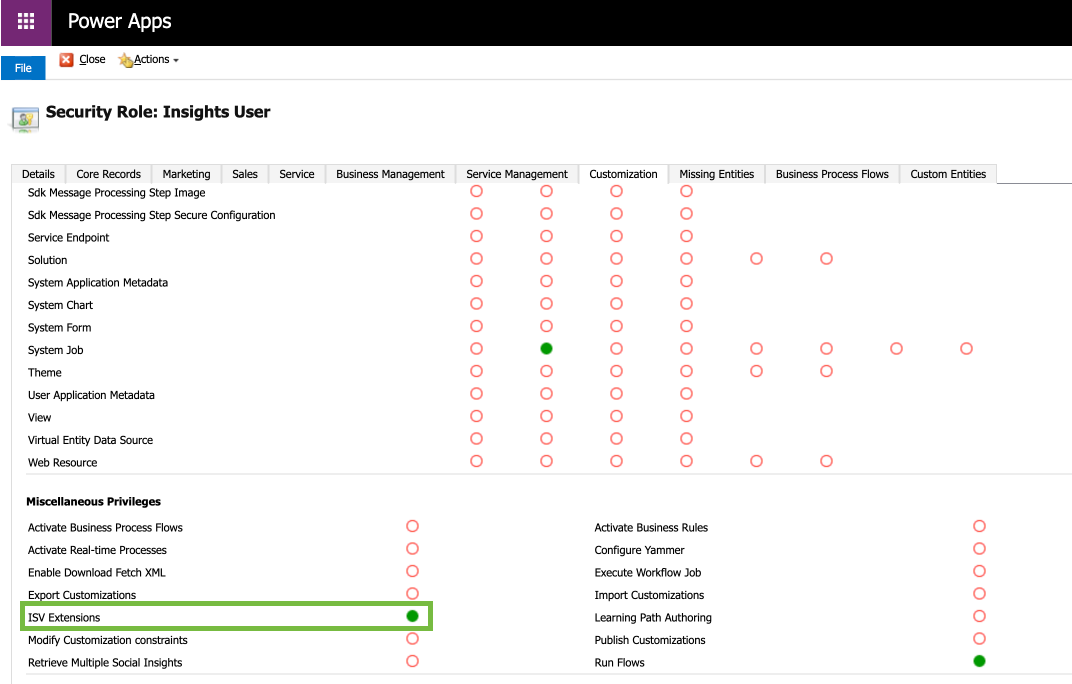Switch to Business Process Flows tab
The width and height of the screenshot is (1072, 684).
click(832, 174)
